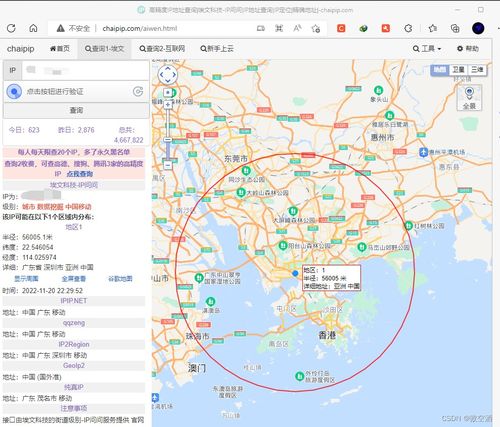The height and width of the screenshot is (427, 500).
Task: Select the 纬度: 22.546054 latitude text
Action: [28, 247]
